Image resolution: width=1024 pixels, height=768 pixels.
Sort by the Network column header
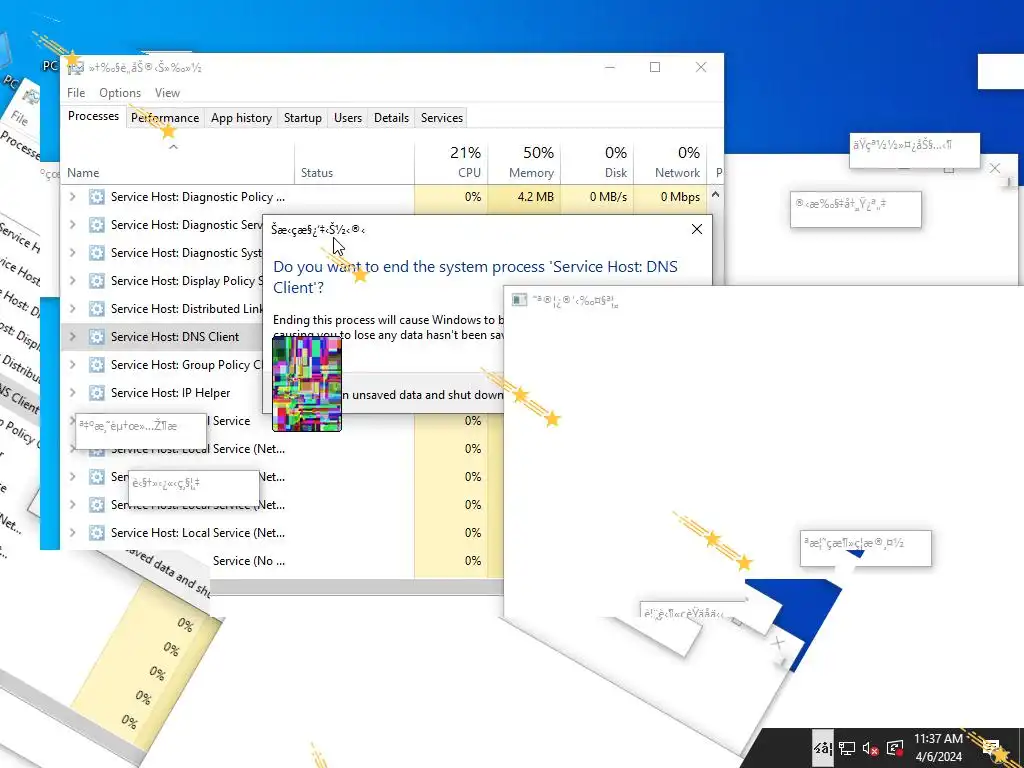671,163
